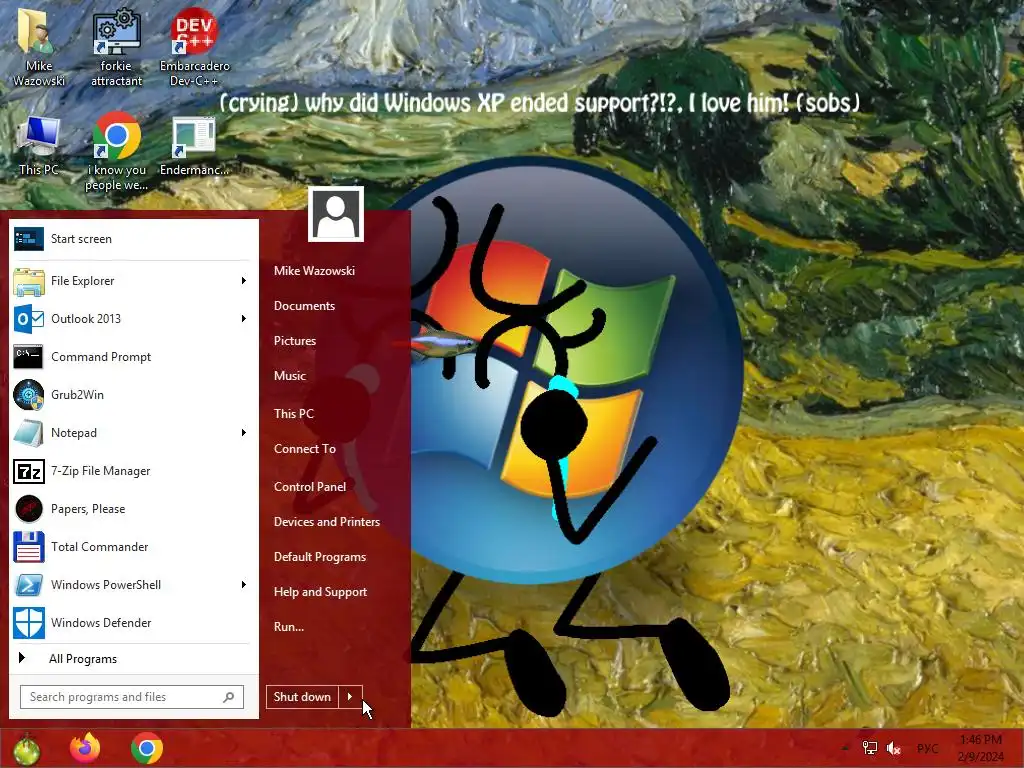The image size is (1024, 768).
Task: Click the File Explorer folder icon
Action: (x=29, y=281)
